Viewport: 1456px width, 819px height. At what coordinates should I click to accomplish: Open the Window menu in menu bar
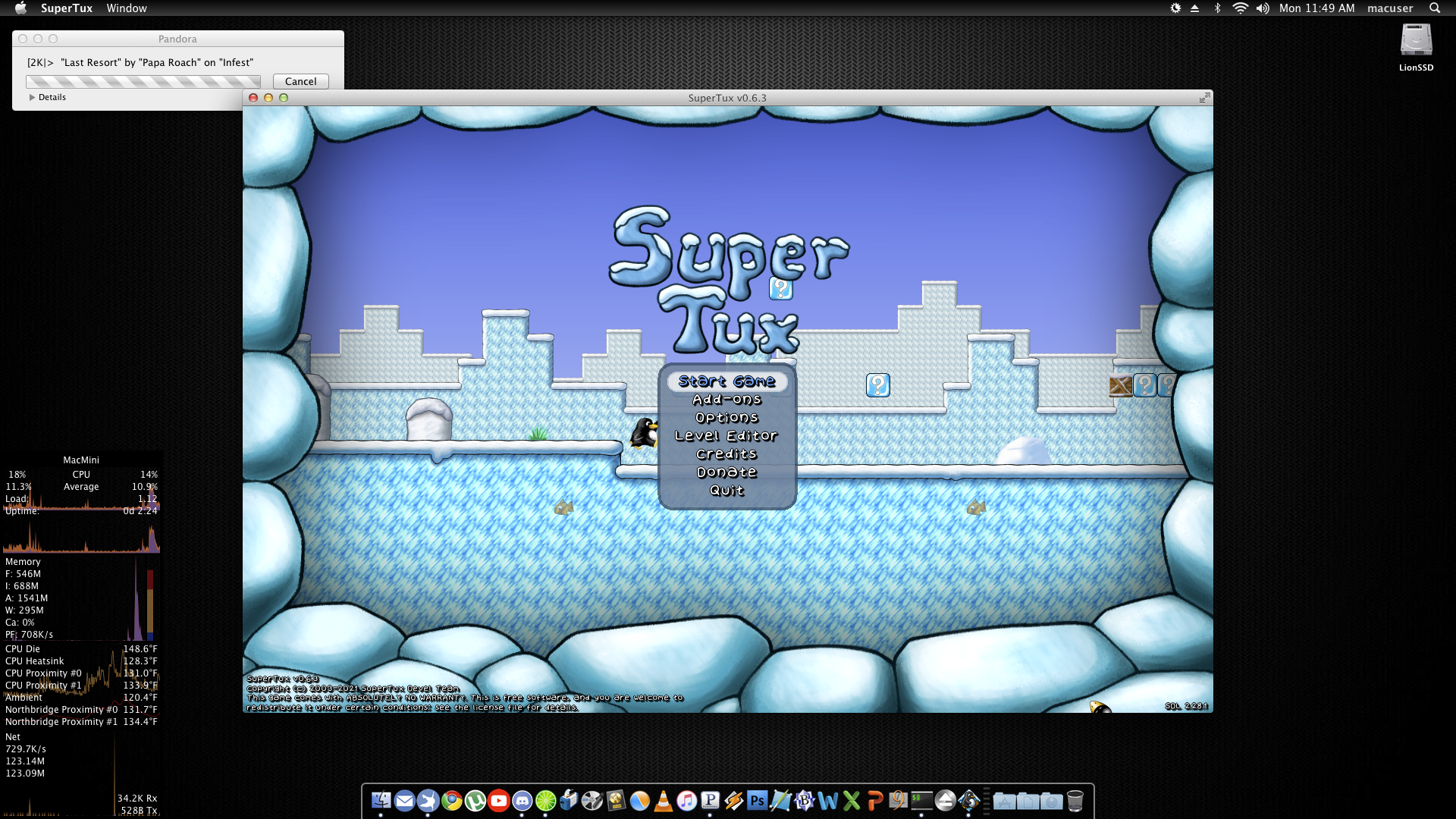pos(127,8)
